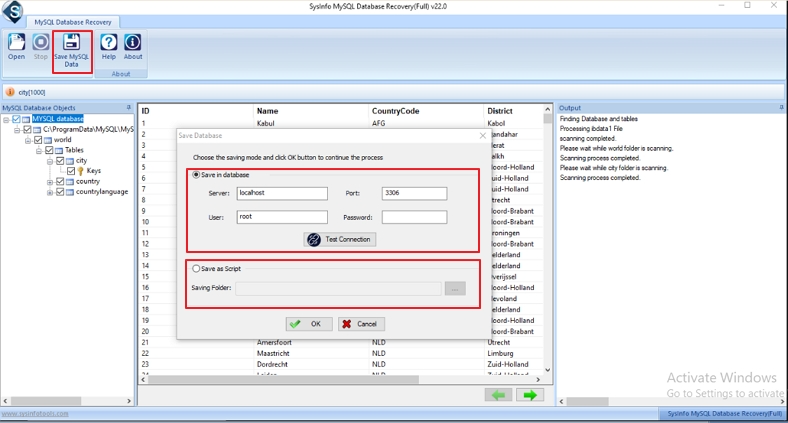Click the About info icon
The width and height of the screenshot is (788, 423).
click(x=133, y=47)
